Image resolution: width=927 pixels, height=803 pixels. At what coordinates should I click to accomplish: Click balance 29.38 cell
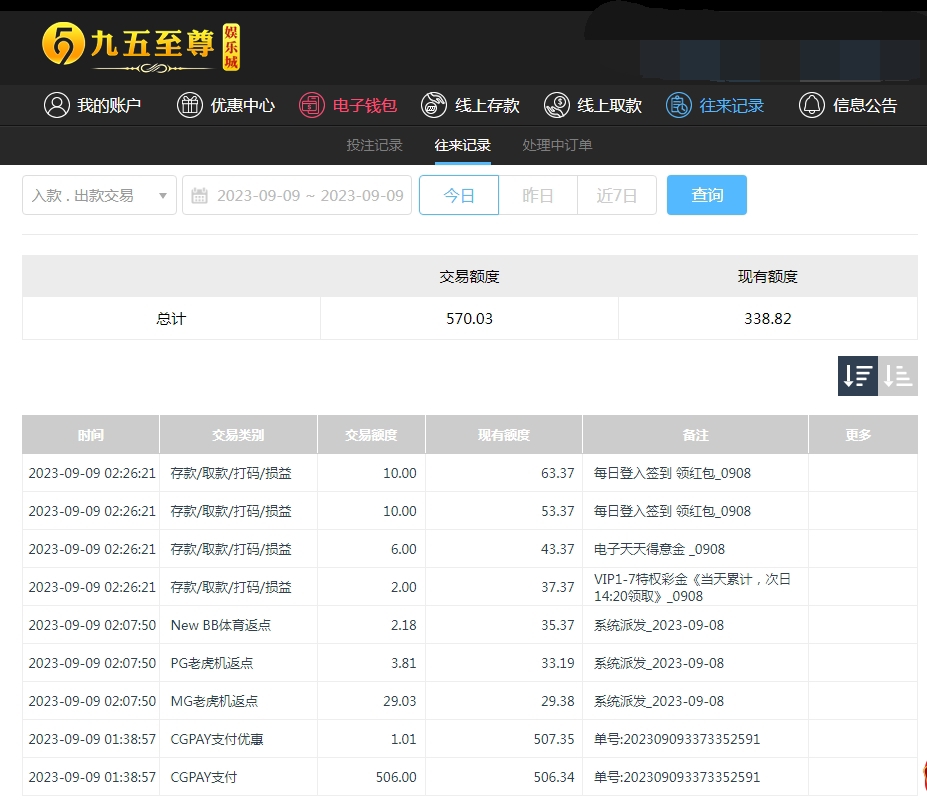pos(558,701)
